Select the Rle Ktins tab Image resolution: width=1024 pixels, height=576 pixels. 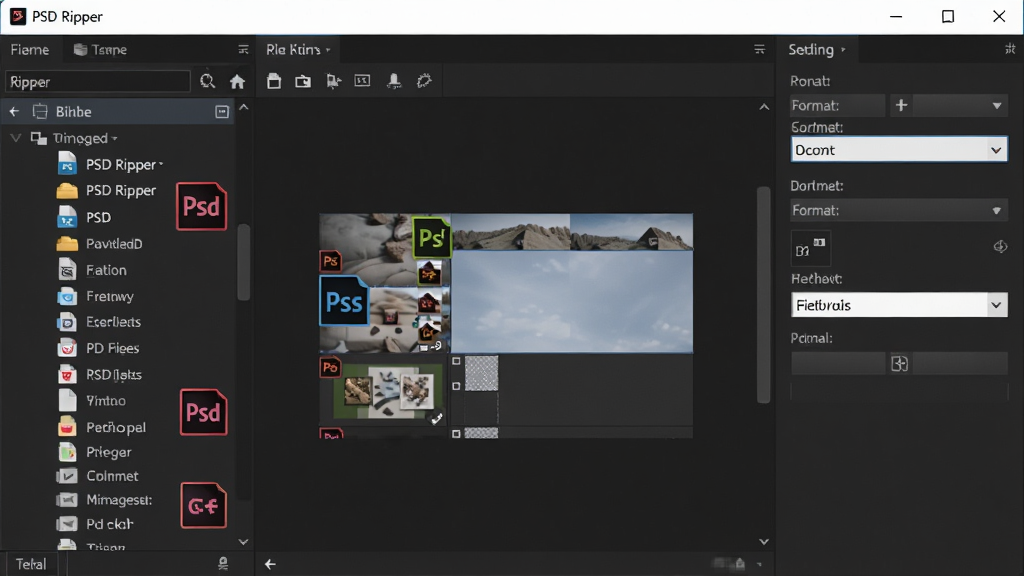click(x=293, y=50)
